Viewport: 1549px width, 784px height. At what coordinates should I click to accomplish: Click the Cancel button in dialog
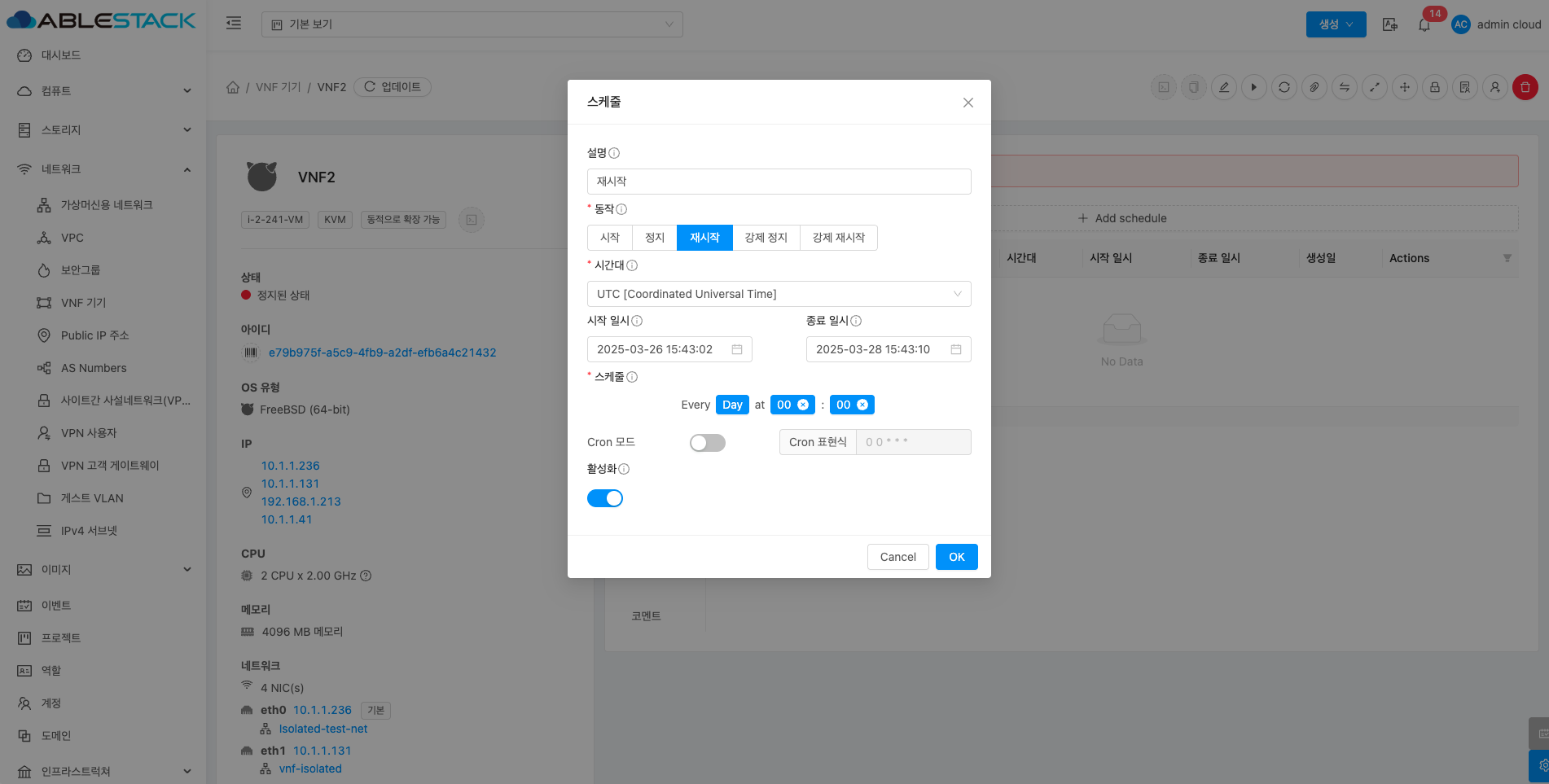point(897,557)
